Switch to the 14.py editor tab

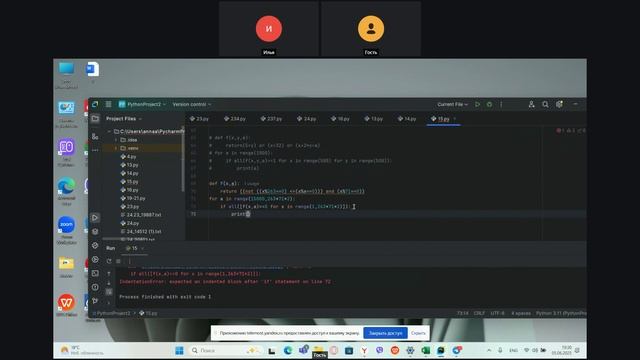click(x=407, y=119)
